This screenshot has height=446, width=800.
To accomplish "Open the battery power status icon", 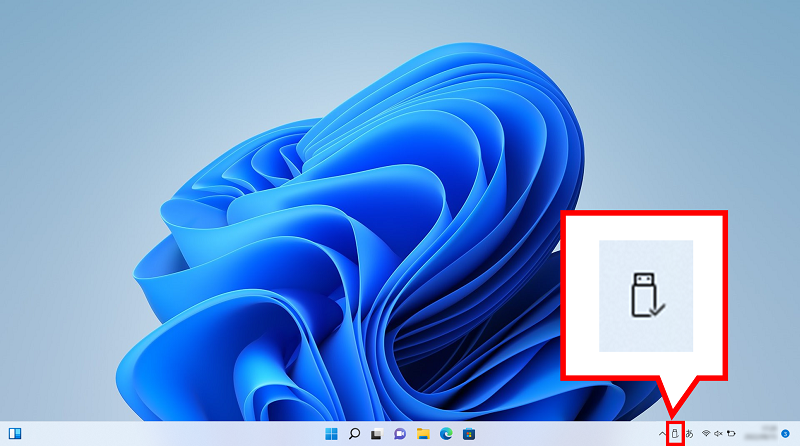I will click(x=731, y=434).
